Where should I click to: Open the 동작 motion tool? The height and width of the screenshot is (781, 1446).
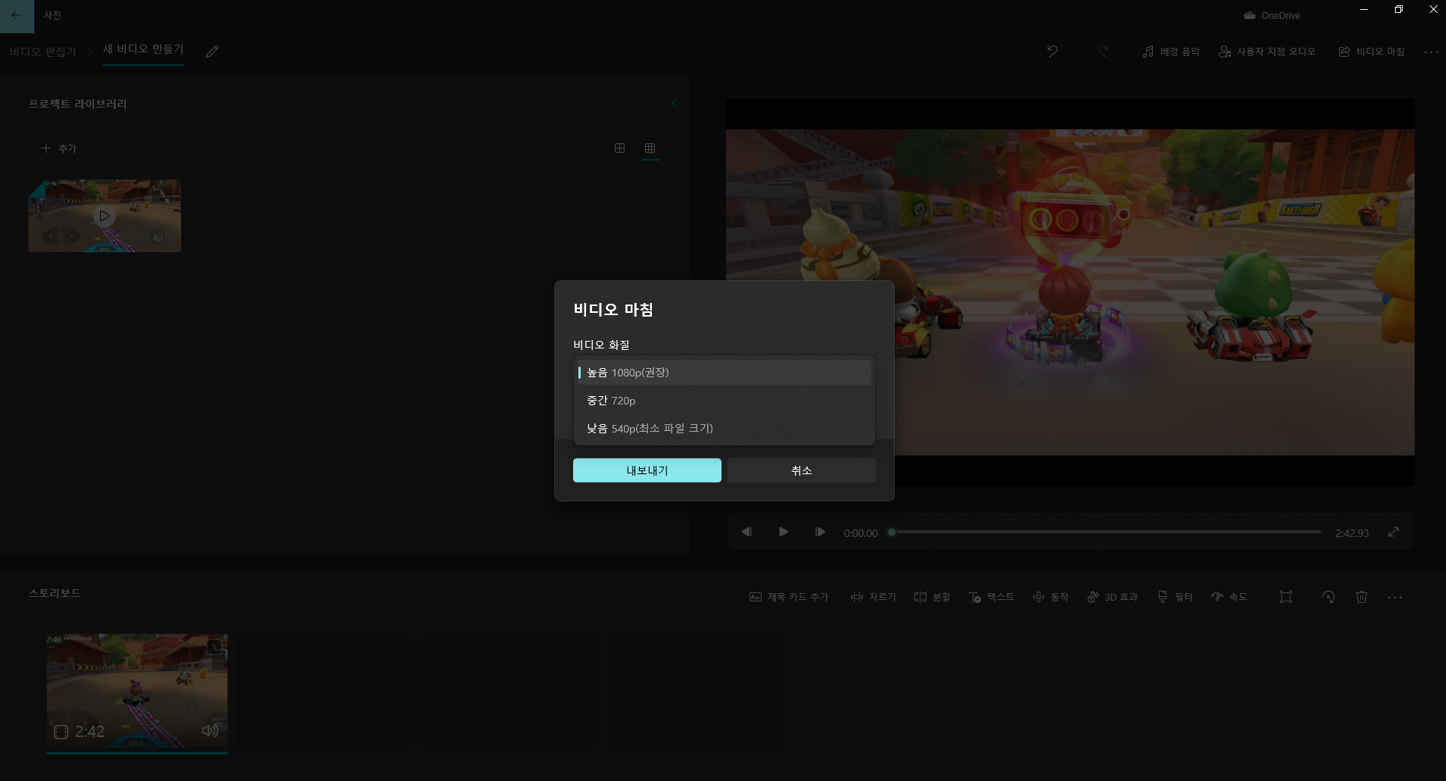pos(1051,597)
